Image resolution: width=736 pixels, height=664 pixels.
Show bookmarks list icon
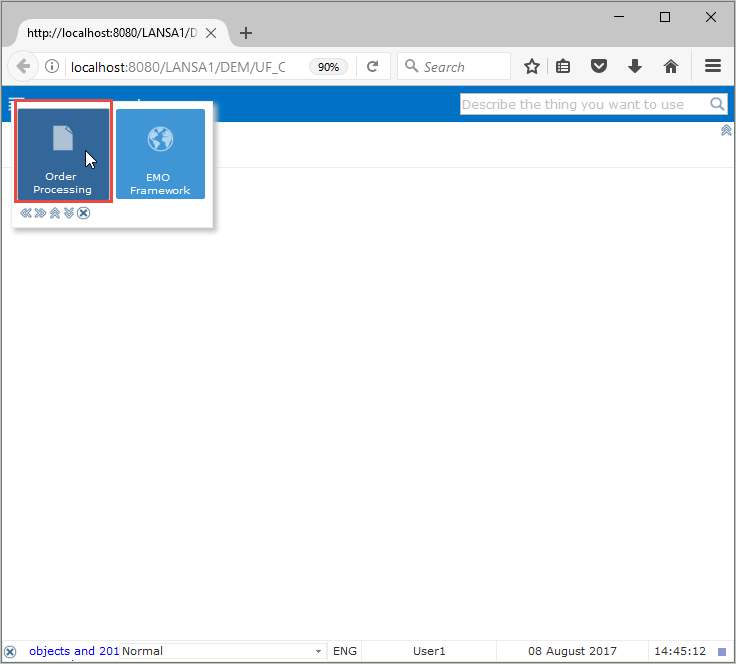tap(563, 66)
